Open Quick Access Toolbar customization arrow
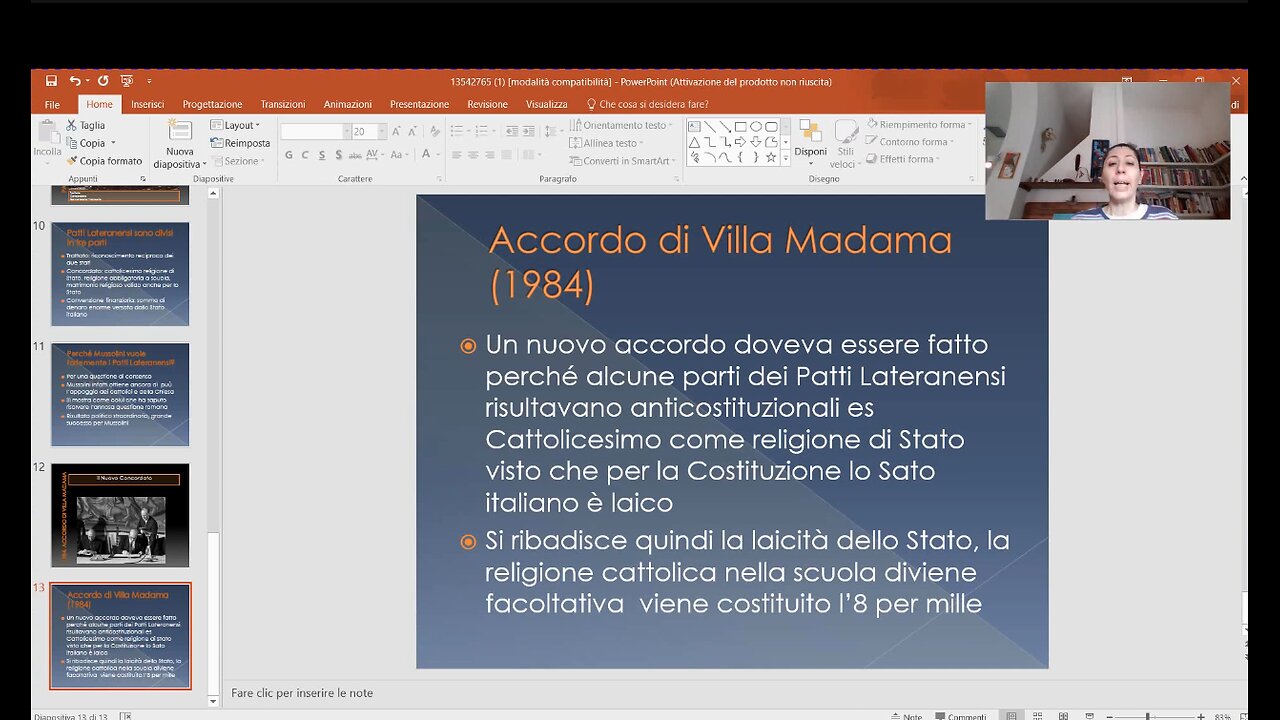The image size is (1280, 720). [x=149, y=81]
